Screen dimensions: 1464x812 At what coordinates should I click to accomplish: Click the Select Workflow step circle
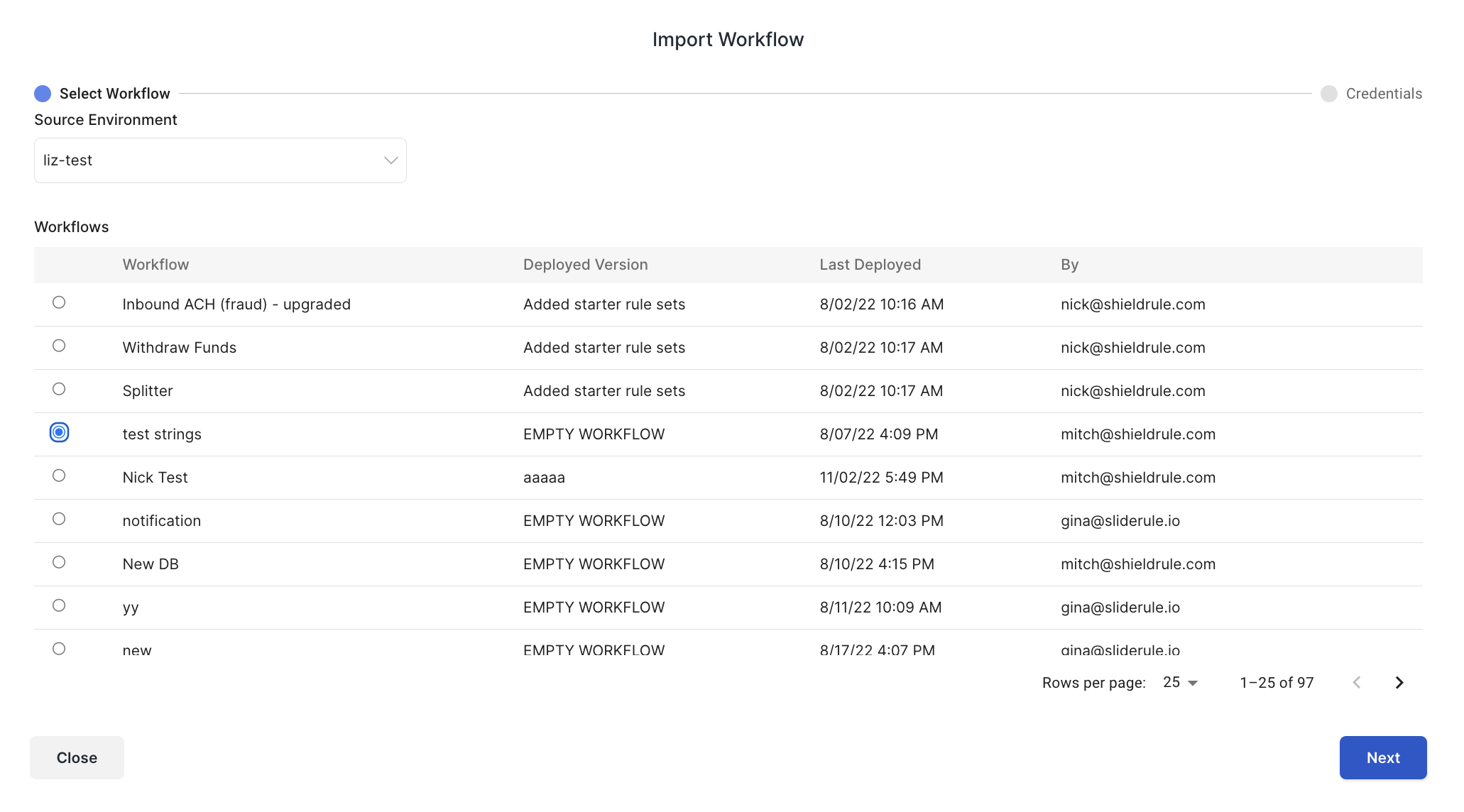point(43,94)
